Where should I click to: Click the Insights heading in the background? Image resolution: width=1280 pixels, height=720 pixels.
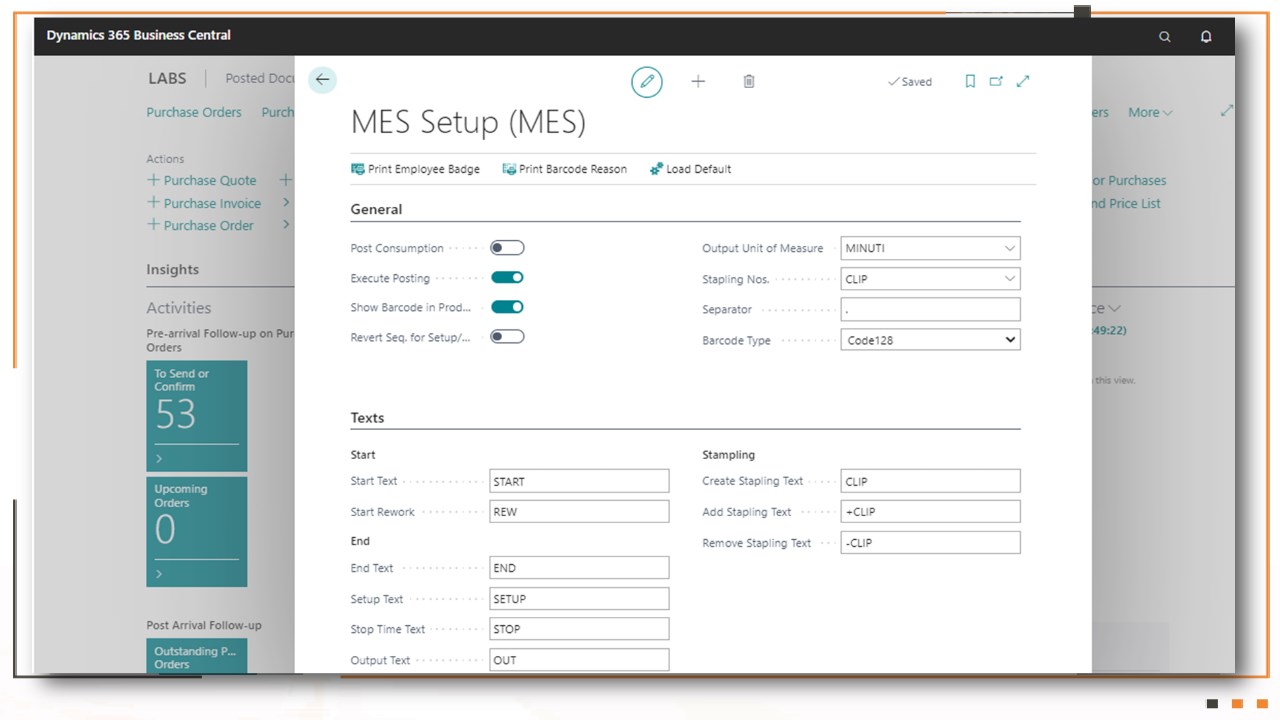[173, 269]
